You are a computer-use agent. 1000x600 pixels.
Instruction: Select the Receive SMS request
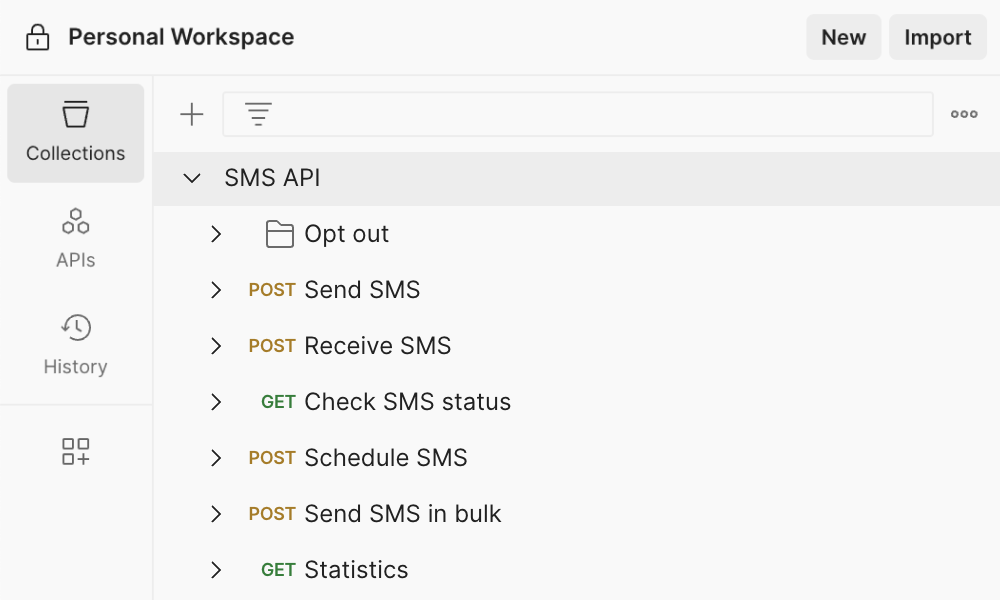pos(377,346)
